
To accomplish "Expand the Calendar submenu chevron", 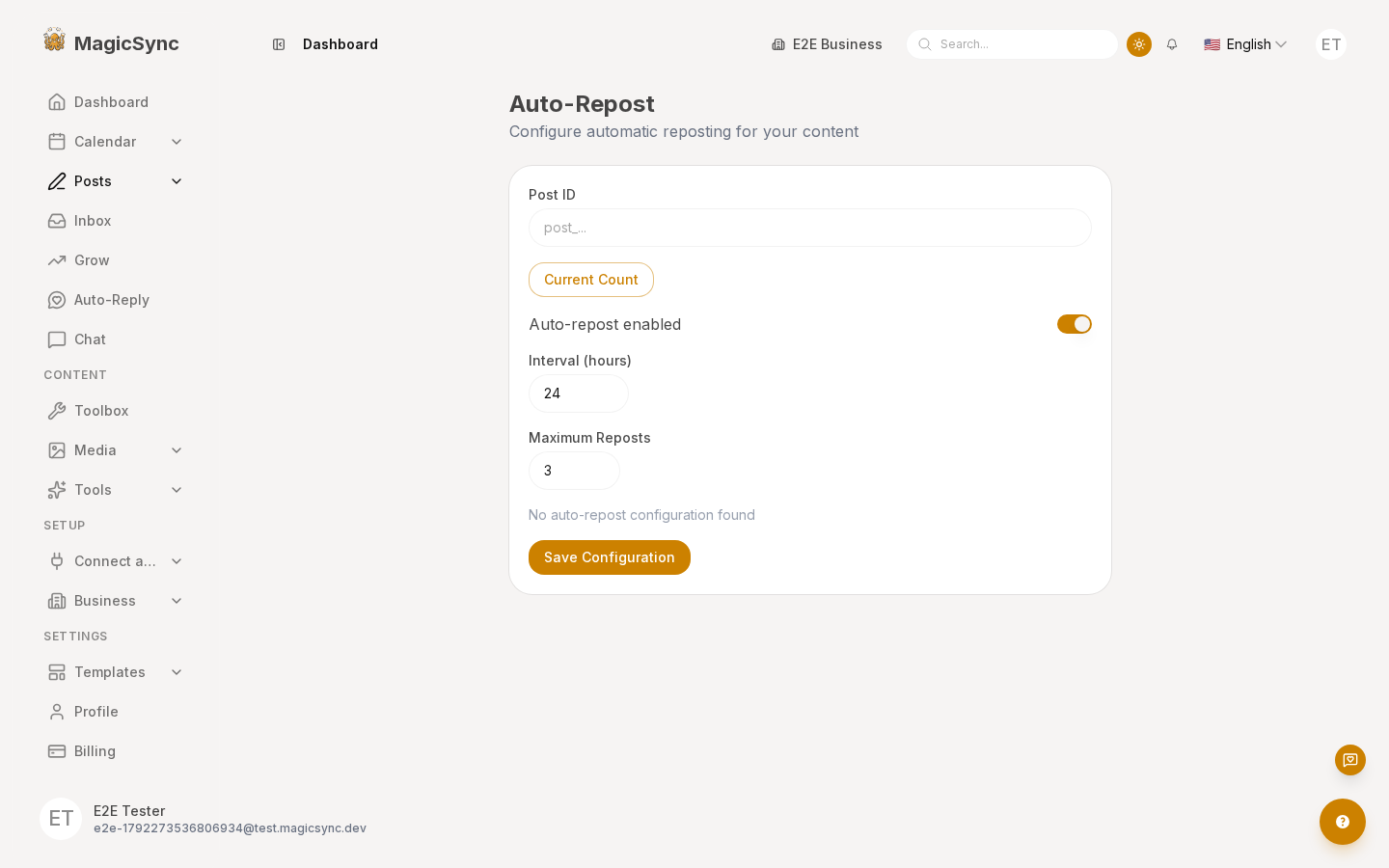I will tap(177, 142).
